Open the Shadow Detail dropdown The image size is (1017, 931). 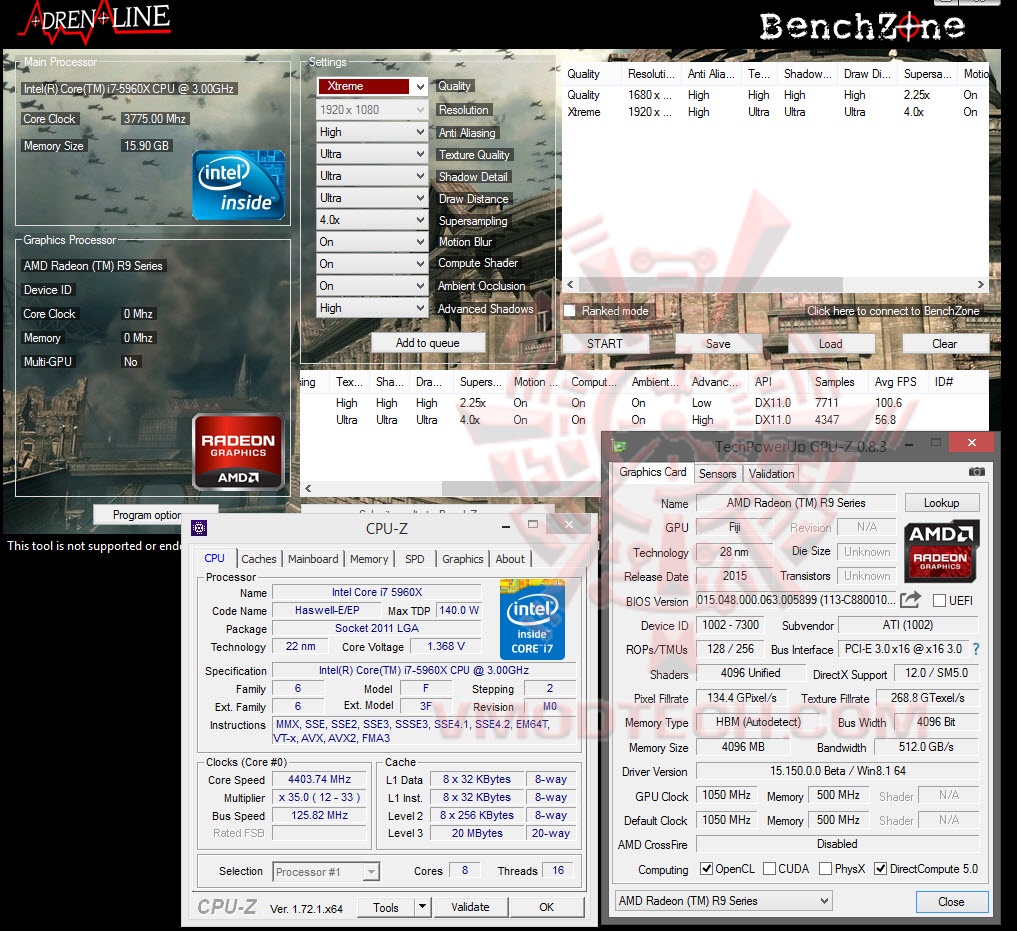(x=372, y=176)
